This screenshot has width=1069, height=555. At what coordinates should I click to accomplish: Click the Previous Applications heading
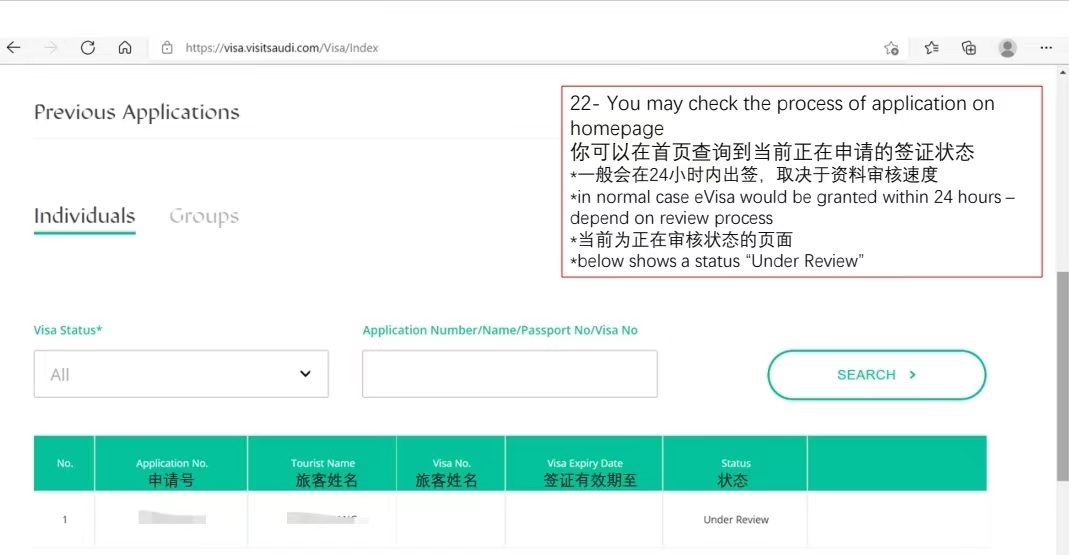pyautogui.click(x=137, y=112)
